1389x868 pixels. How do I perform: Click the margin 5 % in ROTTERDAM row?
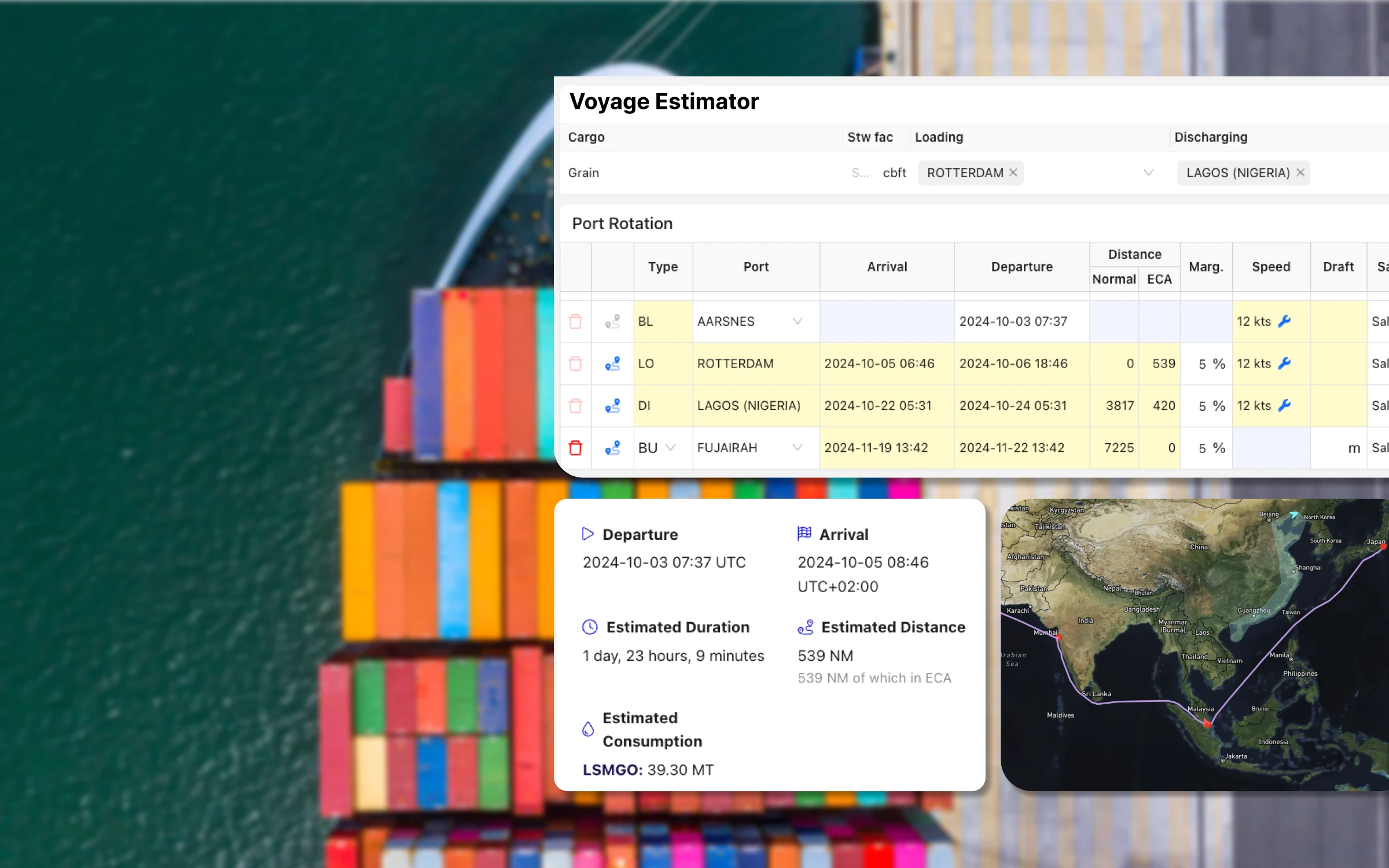coord(1206,364)
